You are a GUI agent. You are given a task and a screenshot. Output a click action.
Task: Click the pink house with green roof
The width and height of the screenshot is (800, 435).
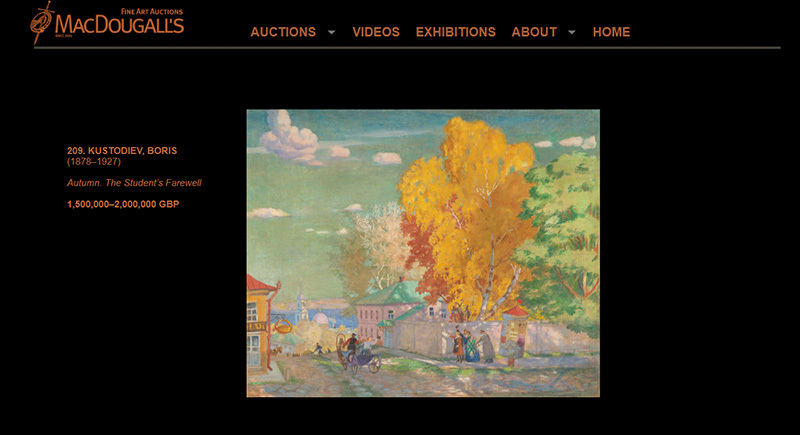[393, 314]
